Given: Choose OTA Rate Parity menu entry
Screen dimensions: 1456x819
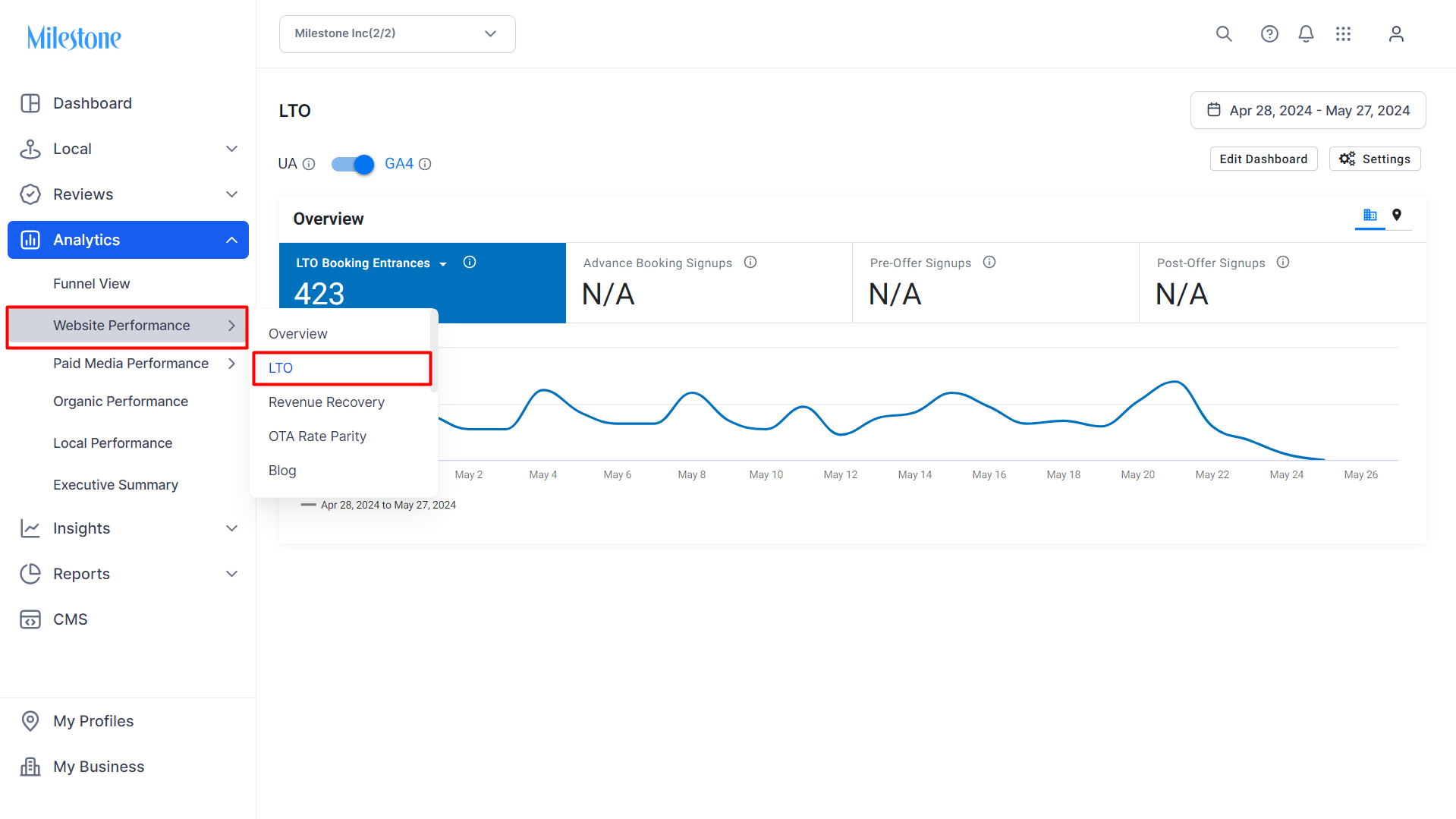Looking at the screenshot, I should (x=317, y=436).
